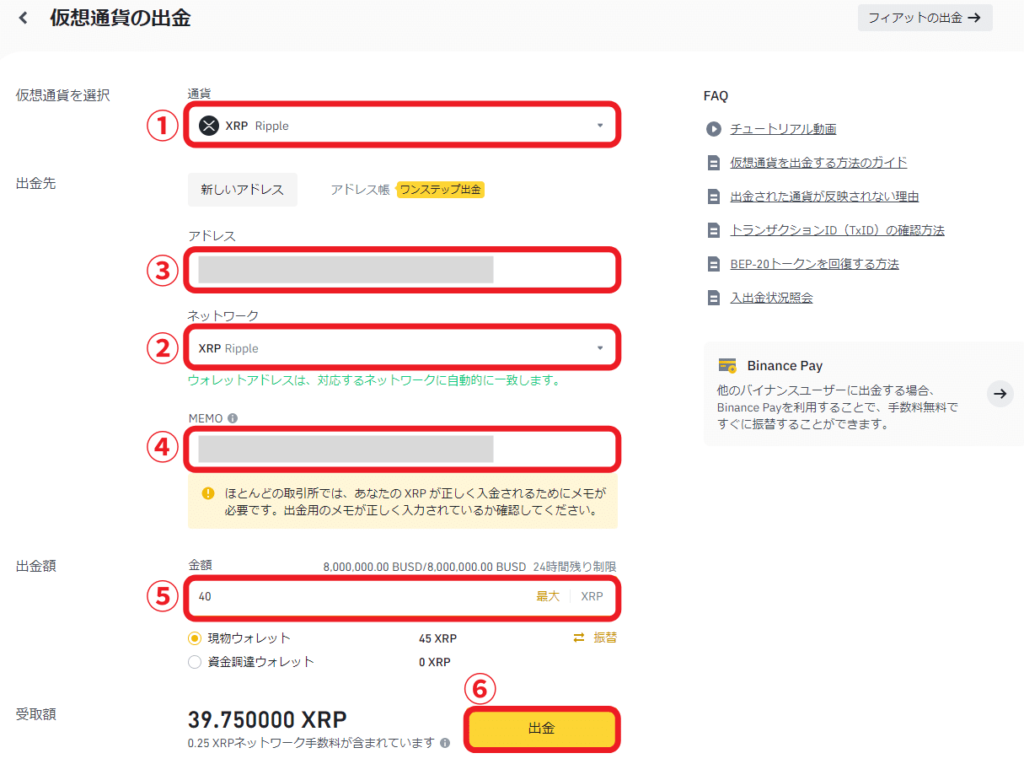
Task: Click the network fee info icon
Action: click(445, 742)
